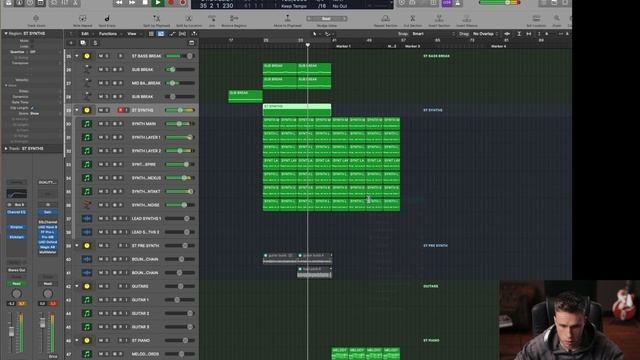
Task: Adjust the master output volume slider
Action: [499, 3]
